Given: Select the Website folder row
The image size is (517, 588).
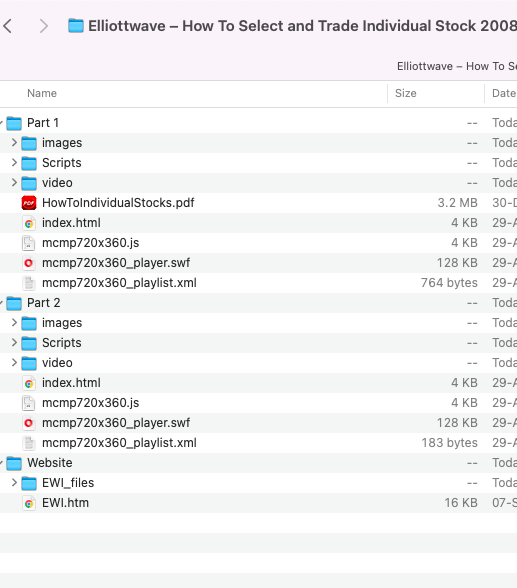Looking at the screenshot, I should [258, 463].
